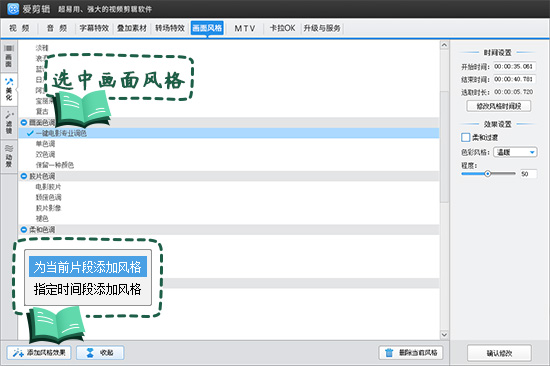Select the 画面风格 tab
Screen dimensions: 550x366
click(x=207, y=28)
